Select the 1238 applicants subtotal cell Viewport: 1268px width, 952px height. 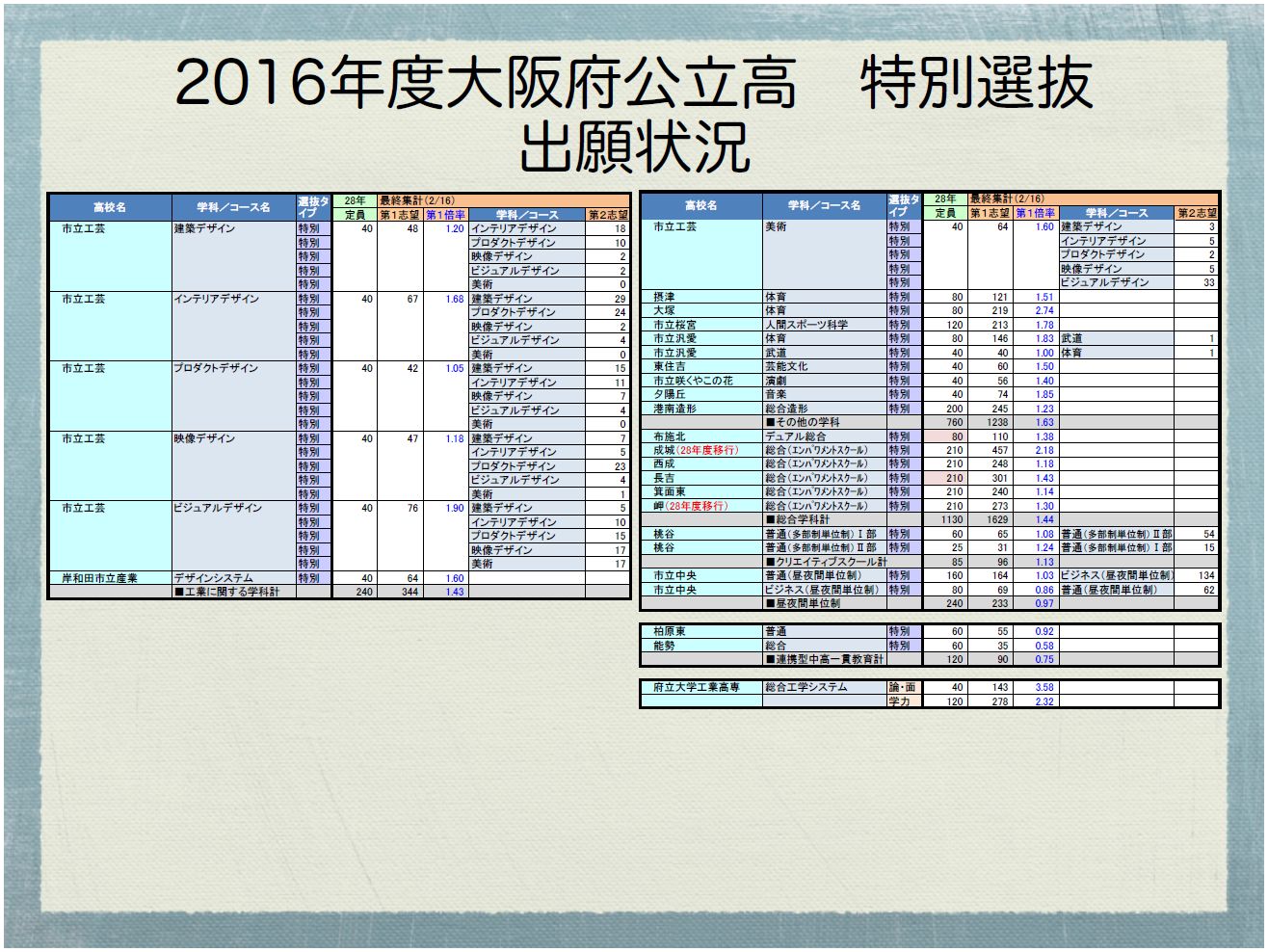(991, 422)
